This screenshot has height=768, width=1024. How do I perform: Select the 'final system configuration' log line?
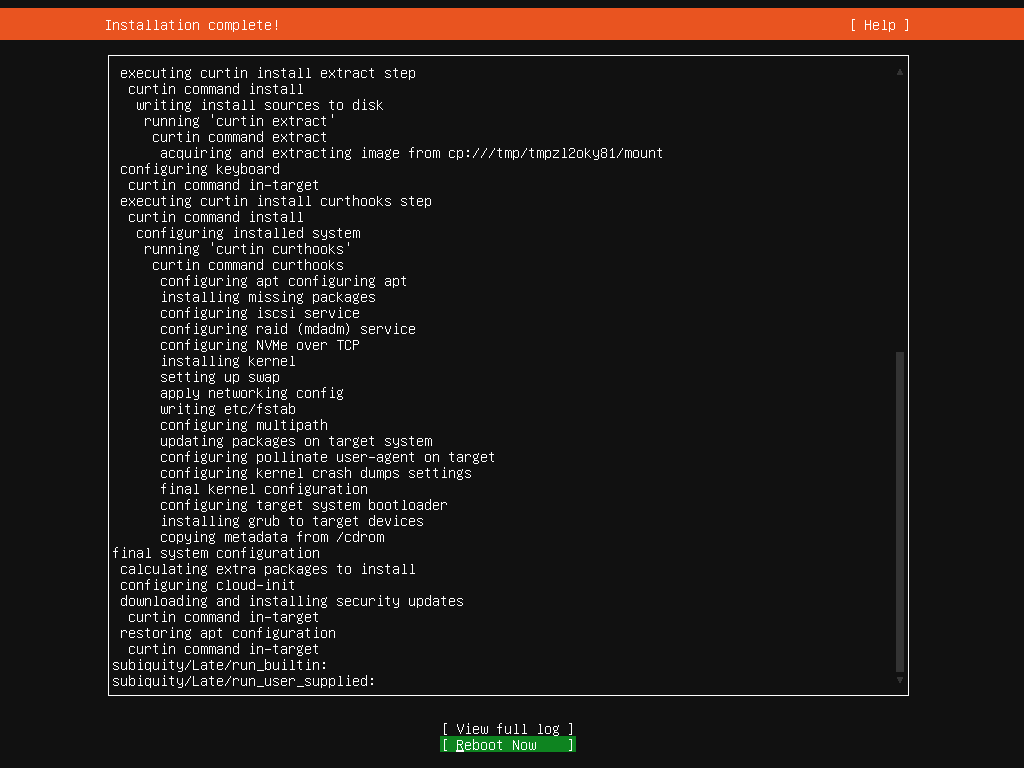pyautogui.click(x=216, y=553)
